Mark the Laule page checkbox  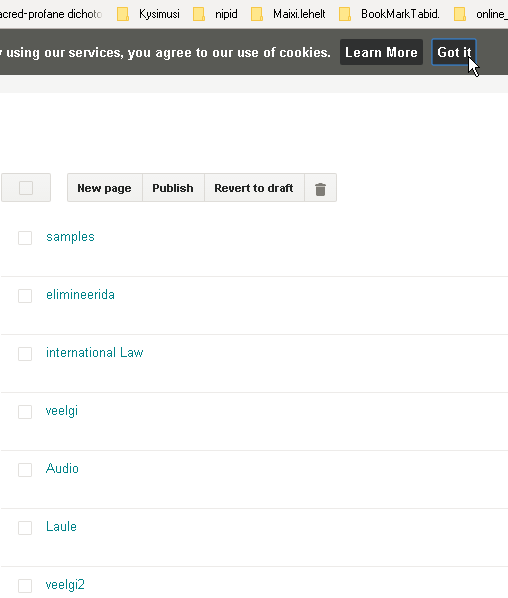25,527
